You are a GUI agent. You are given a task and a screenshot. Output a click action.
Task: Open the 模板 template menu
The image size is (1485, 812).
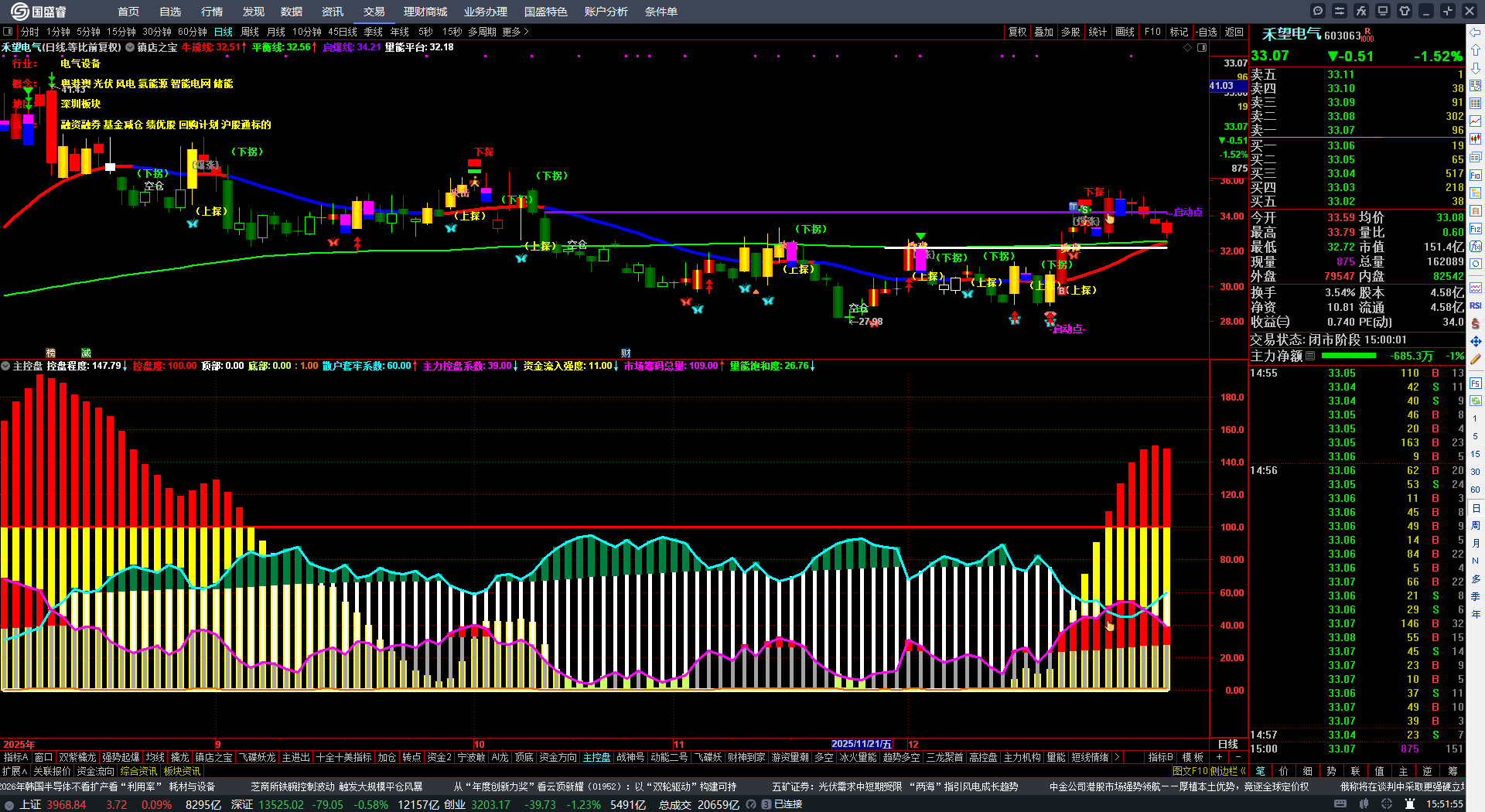point(1193,757)
